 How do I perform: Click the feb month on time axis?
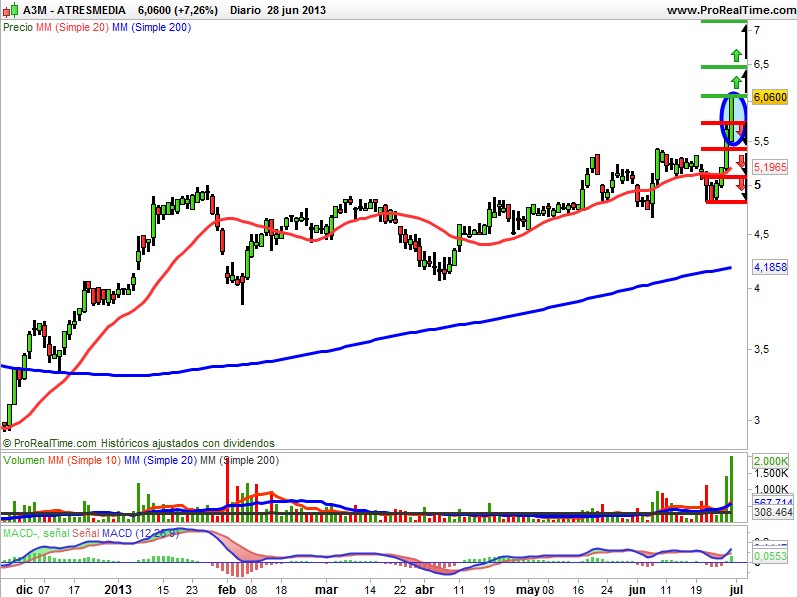coord(227,590)
